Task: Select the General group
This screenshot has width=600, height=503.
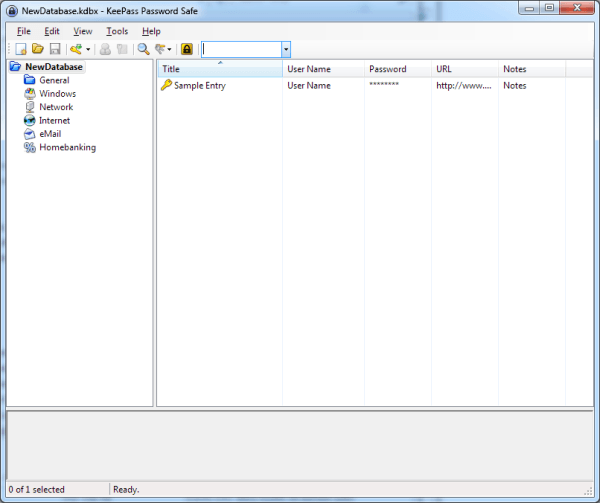Action: pos(54,80)
